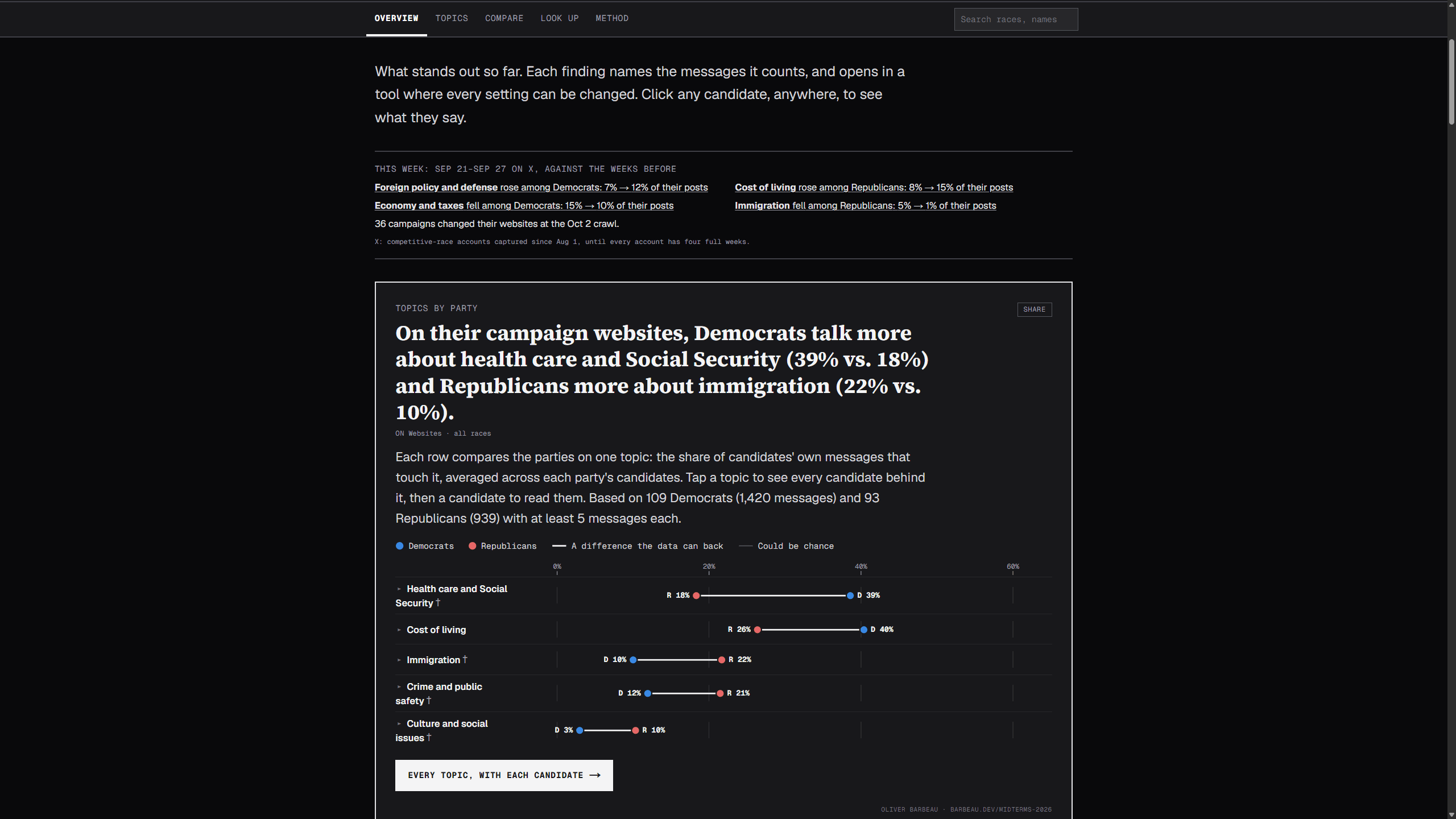
Task: Open Every topic, with each candidate button
Action: tap(504, 775)
